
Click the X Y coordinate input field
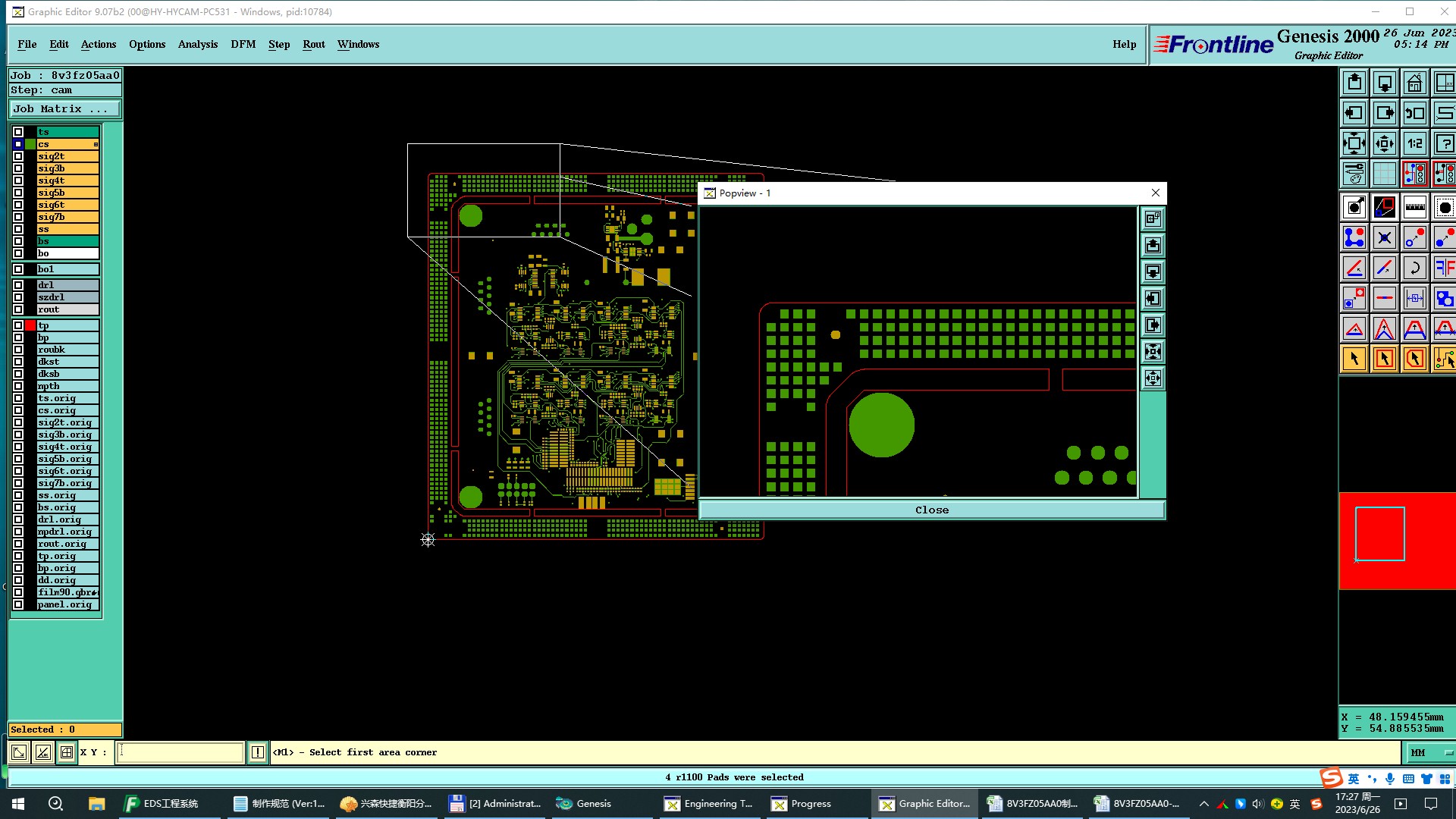coord(180,752)
